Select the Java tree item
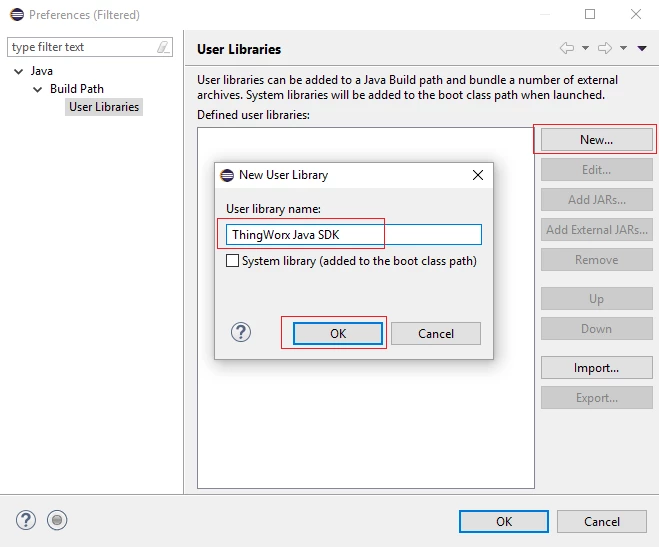Screen dimensions: 659x547 (42, 71)
